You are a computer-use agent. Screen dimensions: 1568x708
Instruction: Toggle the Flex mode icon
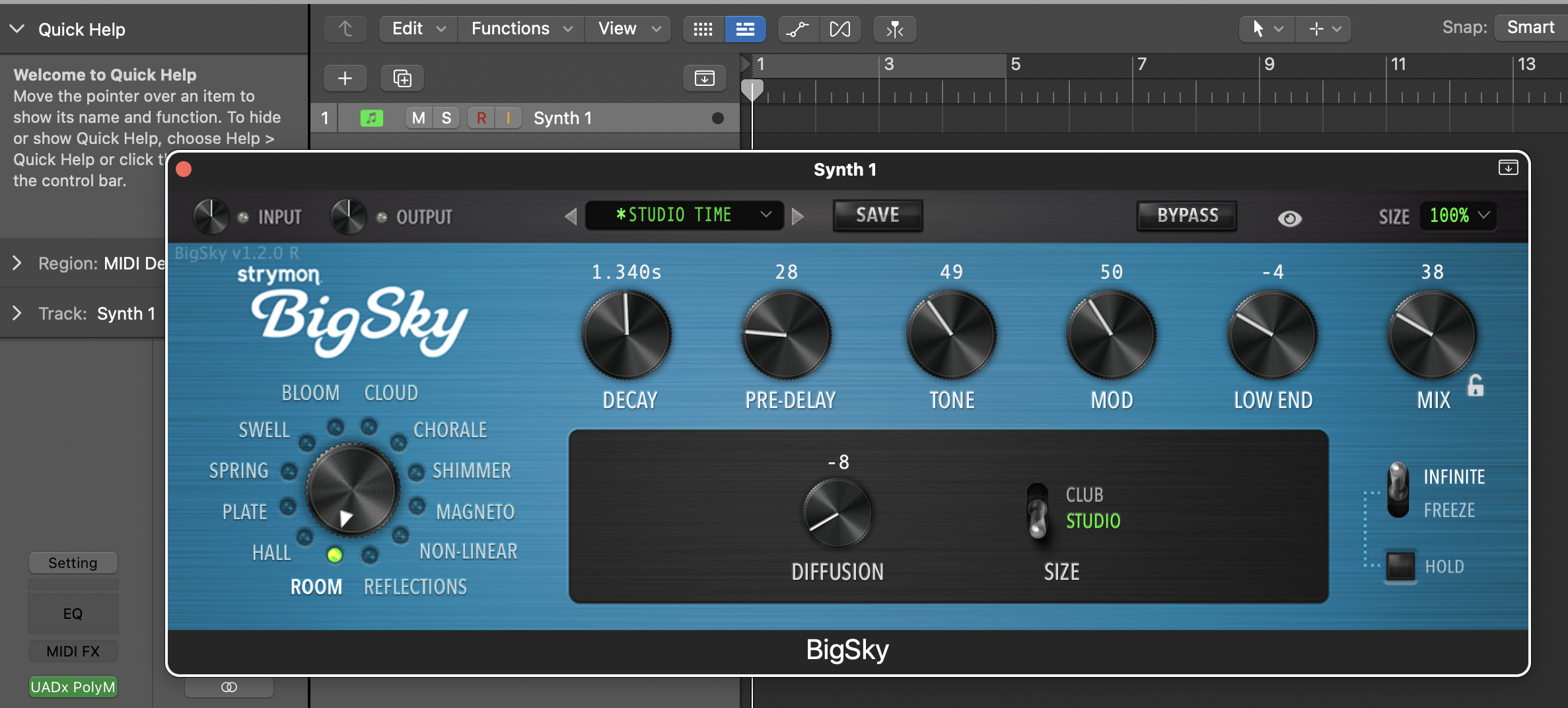click(x=840, y=29)
